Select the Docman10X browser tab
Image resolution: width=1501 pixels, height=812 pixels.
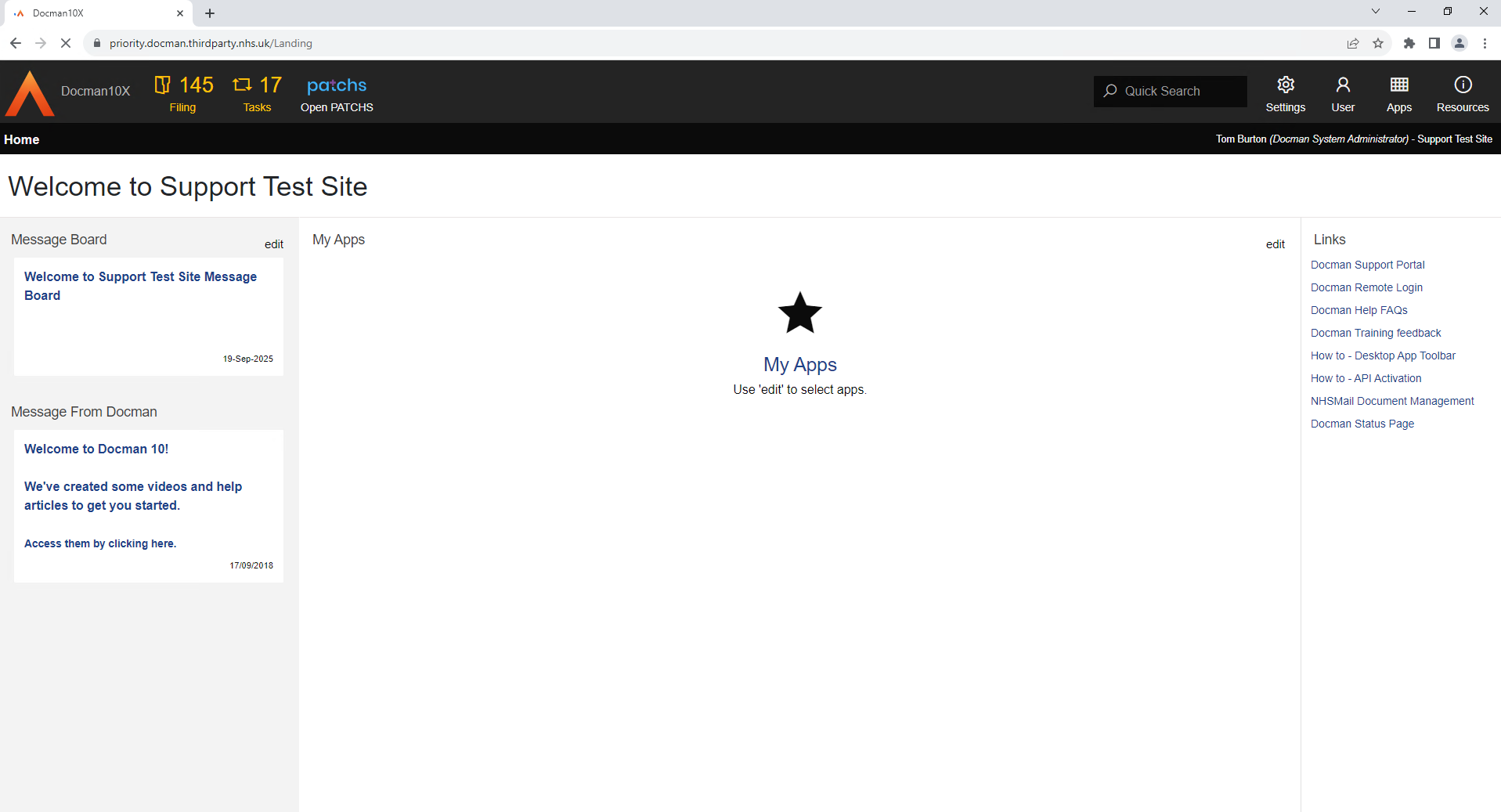(98, 13)
